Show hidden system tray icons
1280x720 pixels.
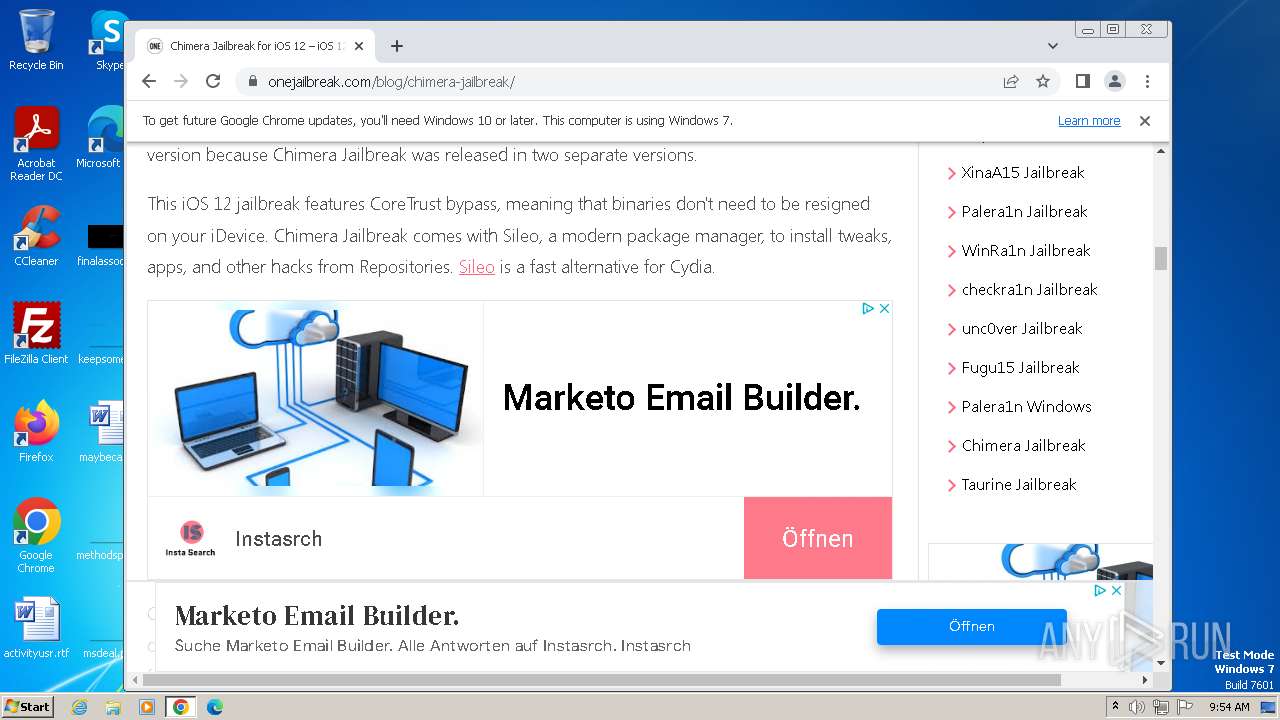tap(1115, 707)
